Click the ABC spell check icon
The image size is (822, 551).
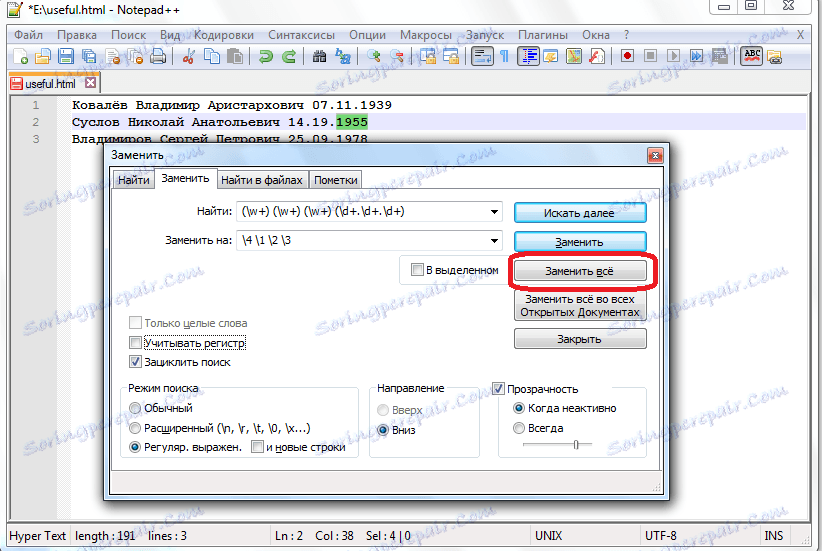pyautogui.click(x=752, y=56)
